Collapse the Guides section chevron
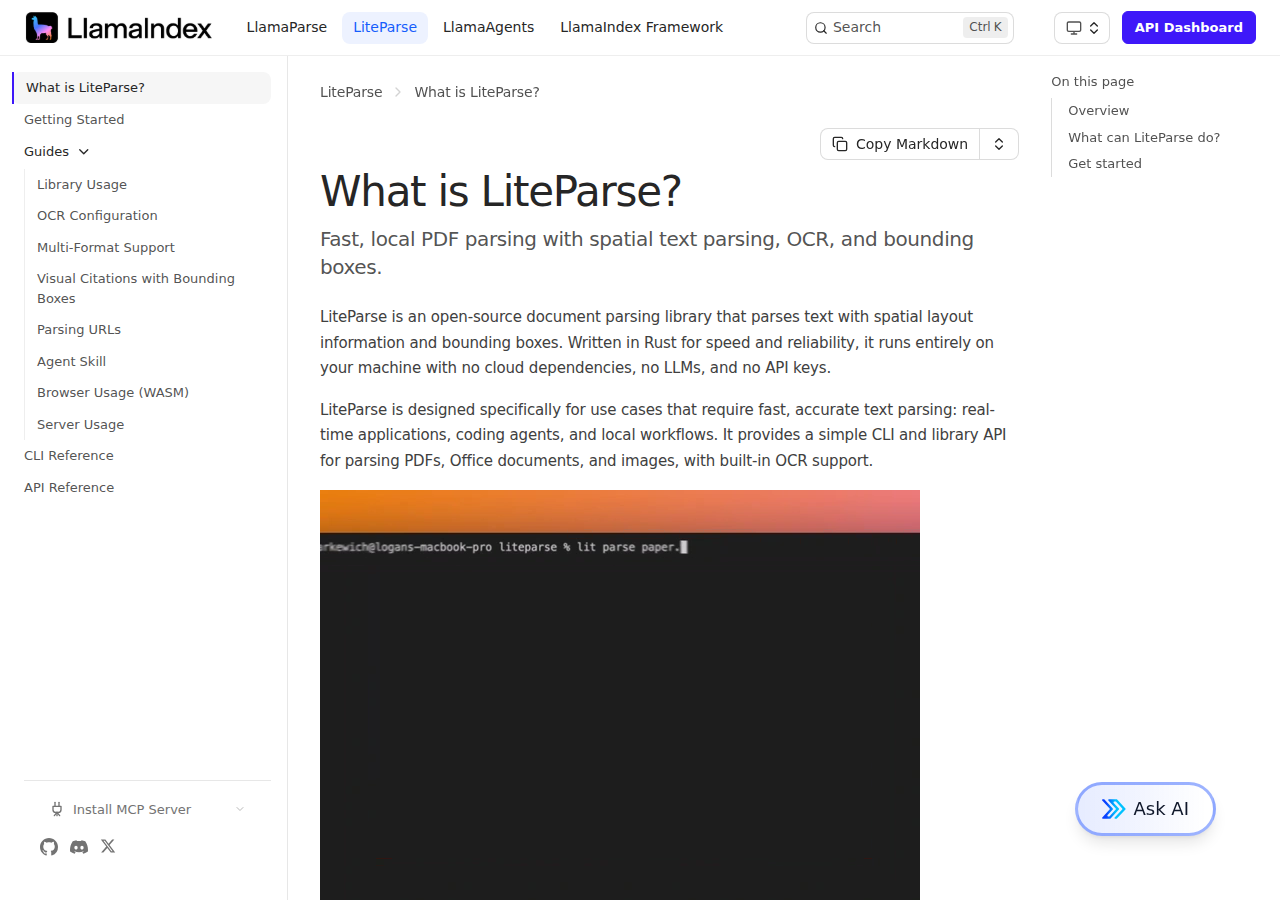 [84, 152]
